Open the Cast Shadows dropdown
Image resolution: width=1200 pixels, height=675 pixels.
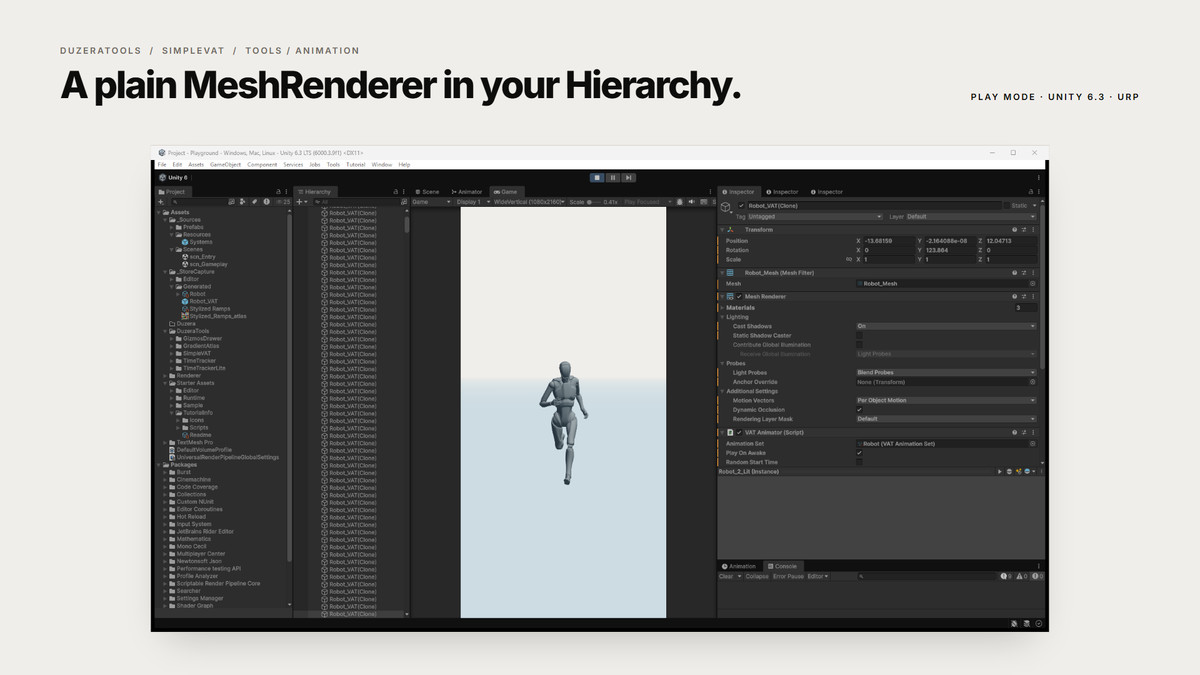(x=946, y=326)
